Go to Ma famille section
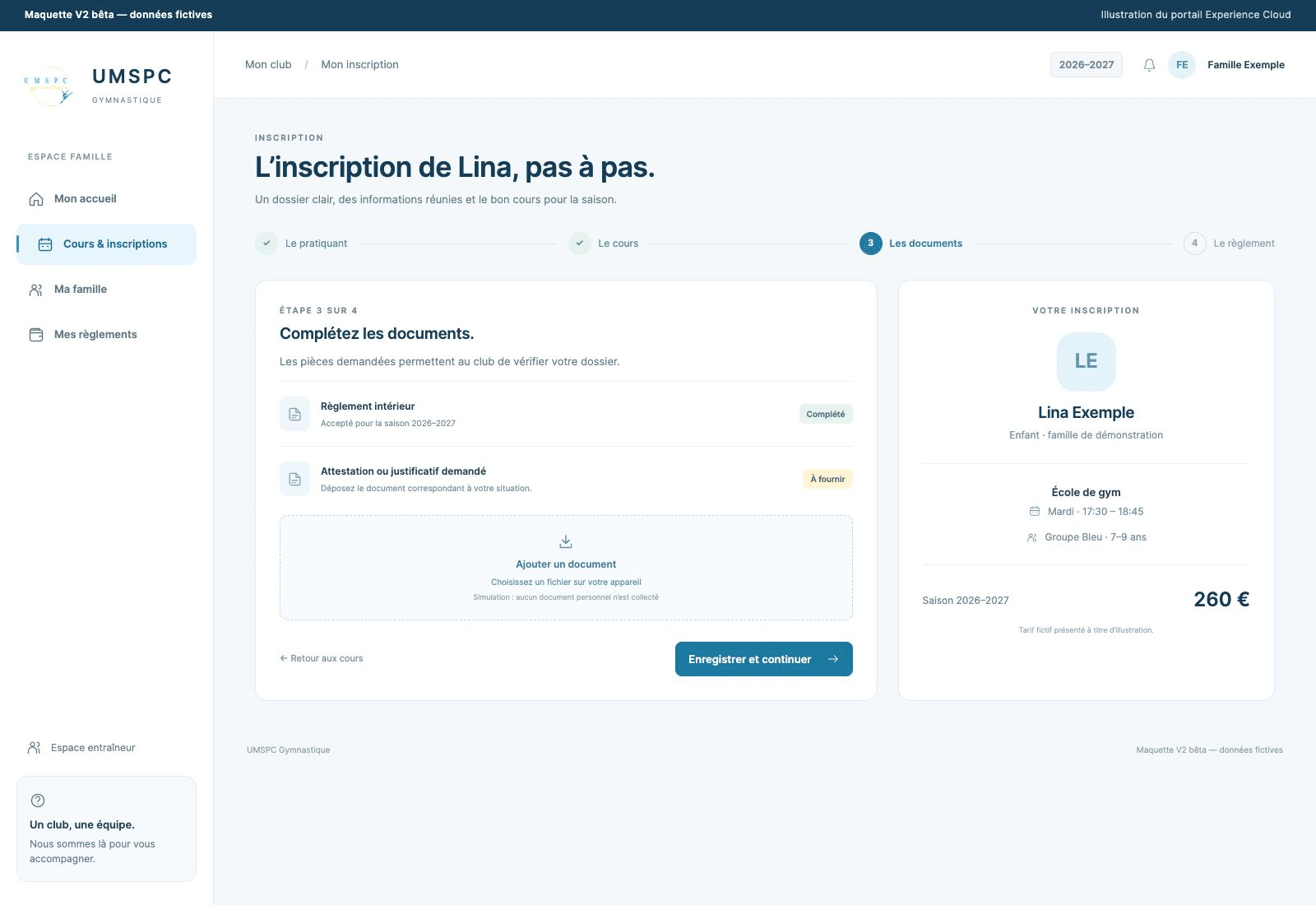This screenshot has width=1316, height=905. (106, 290)
